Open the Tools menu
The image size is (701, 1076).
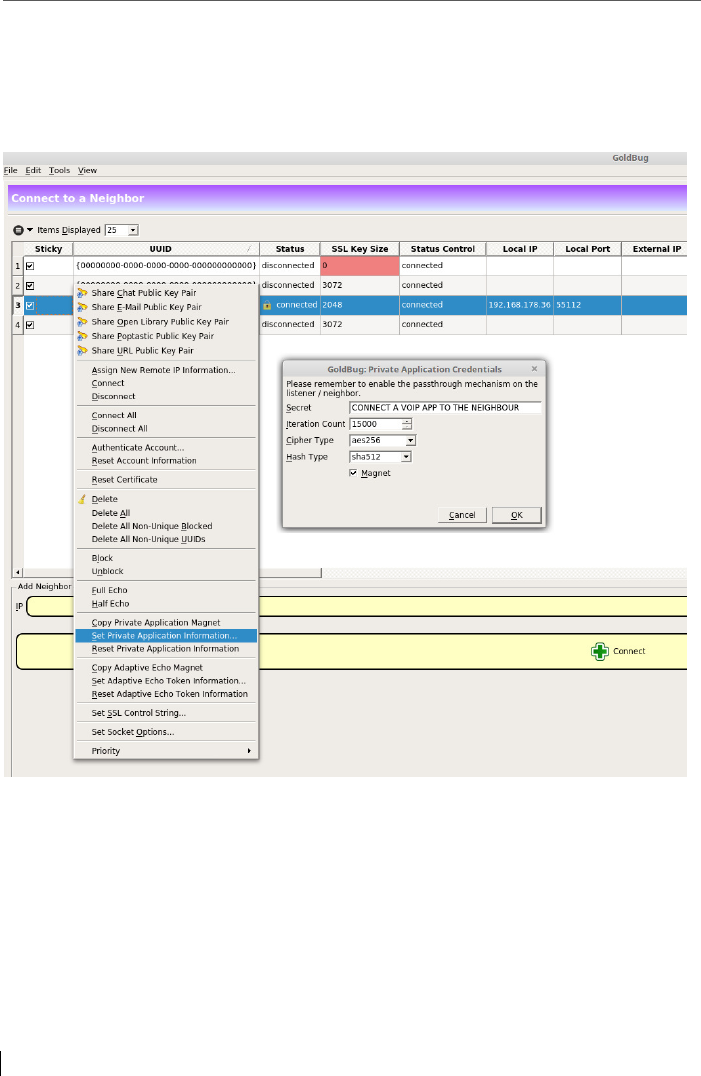(60, 170)
